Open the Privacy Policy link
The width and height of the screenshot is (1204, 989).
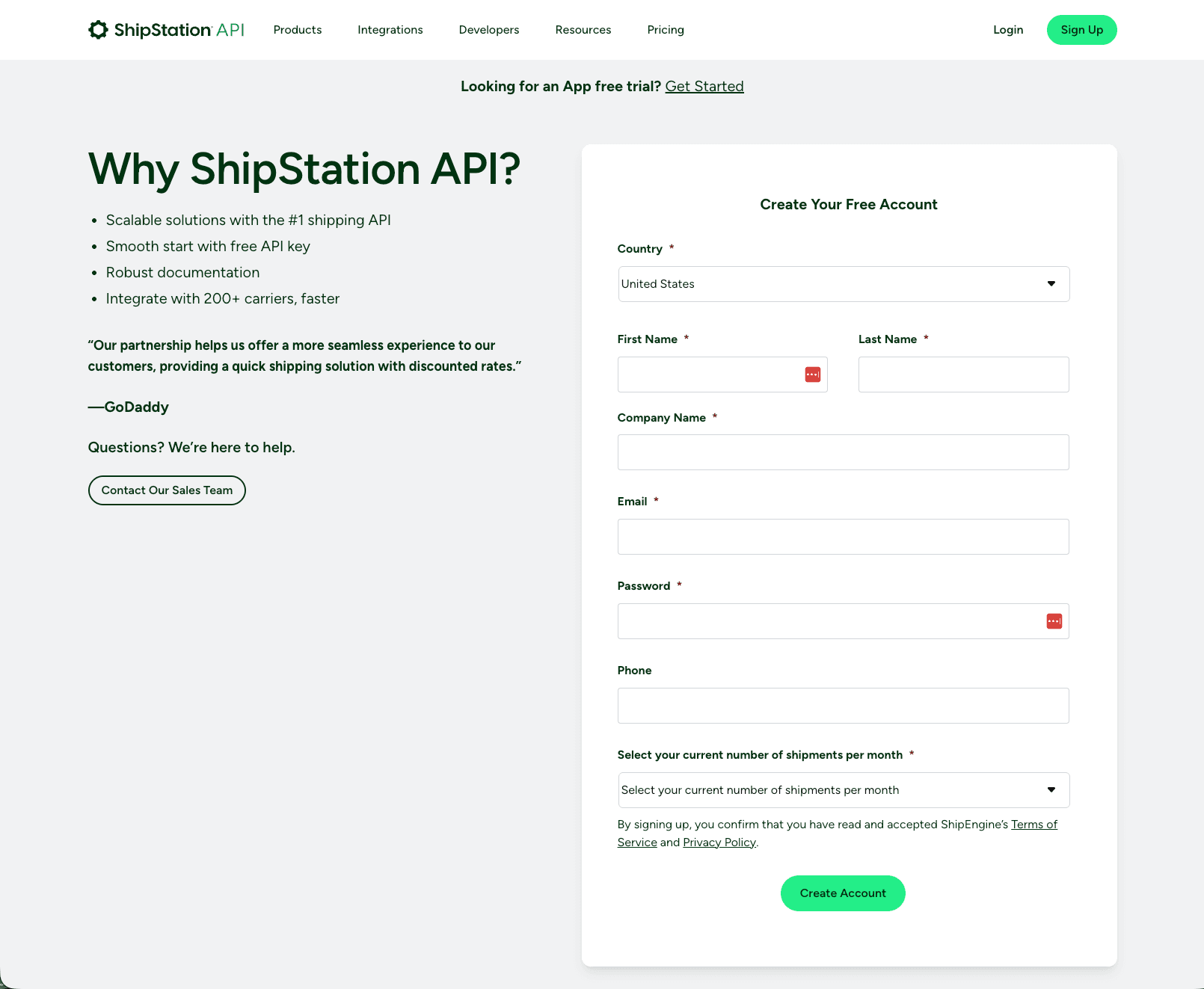719,842
